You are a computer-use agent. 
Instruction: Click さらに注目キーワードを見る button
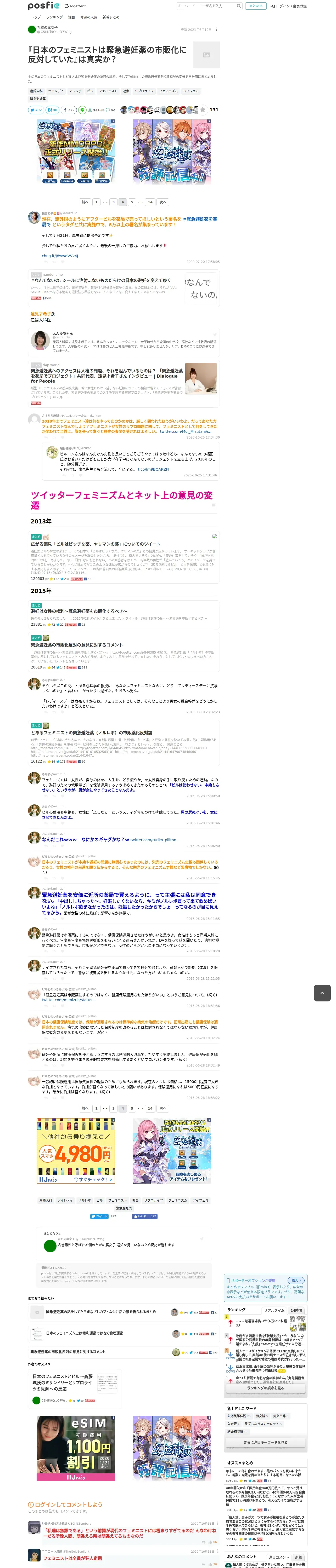[265, 1442]
